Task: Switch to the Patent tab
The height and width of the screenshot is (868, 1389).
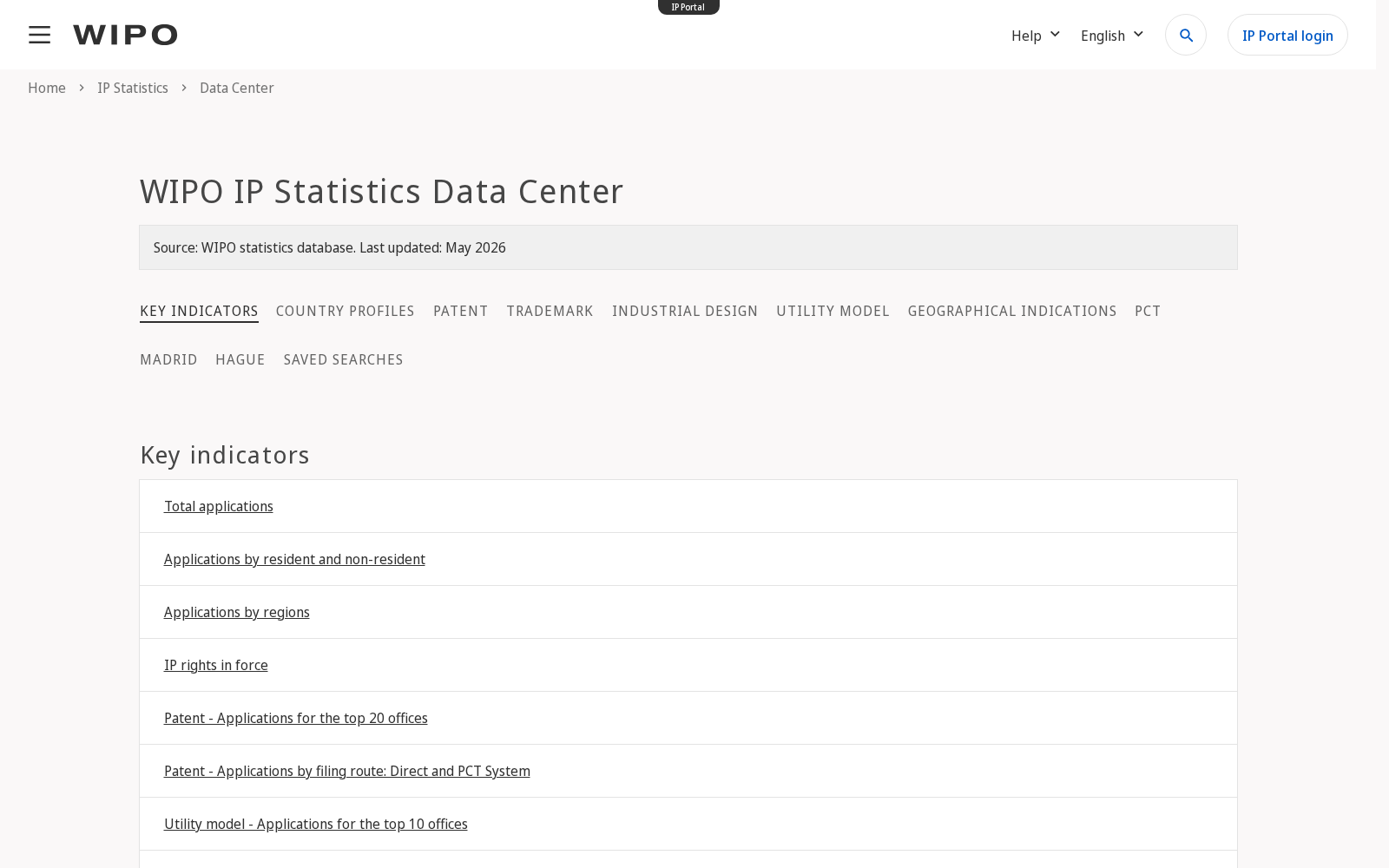Action: tap(461, 311)
